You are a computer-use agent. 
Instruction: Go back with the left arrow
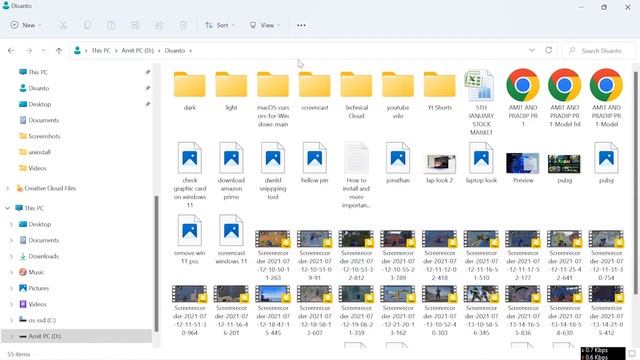[x=11, y=51]
